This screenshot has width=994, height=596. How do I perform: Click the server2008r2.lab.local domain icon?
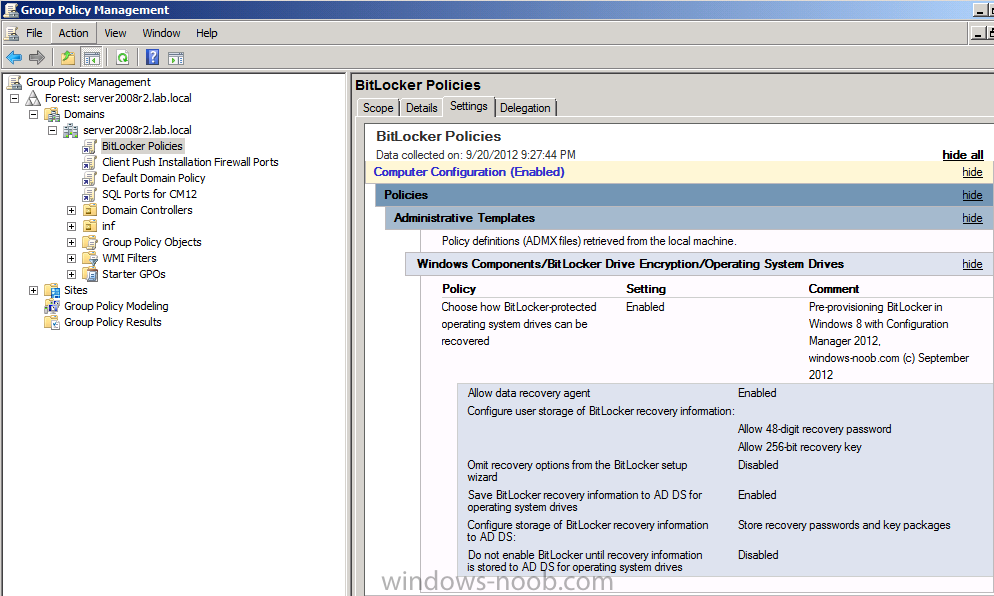71,130
